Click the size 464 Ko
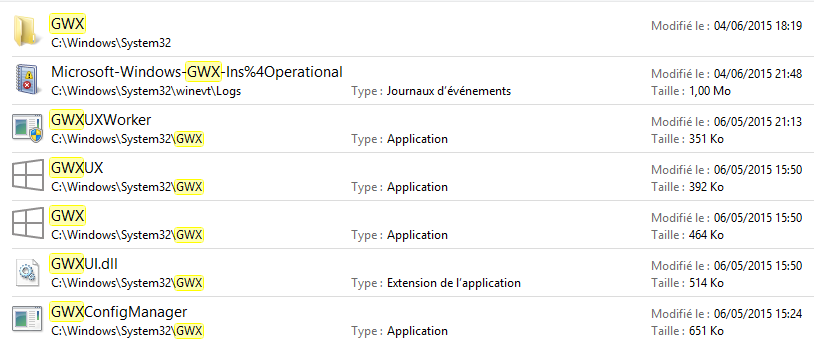The height and width of the screenshot is (363, 814). [706, 235]
